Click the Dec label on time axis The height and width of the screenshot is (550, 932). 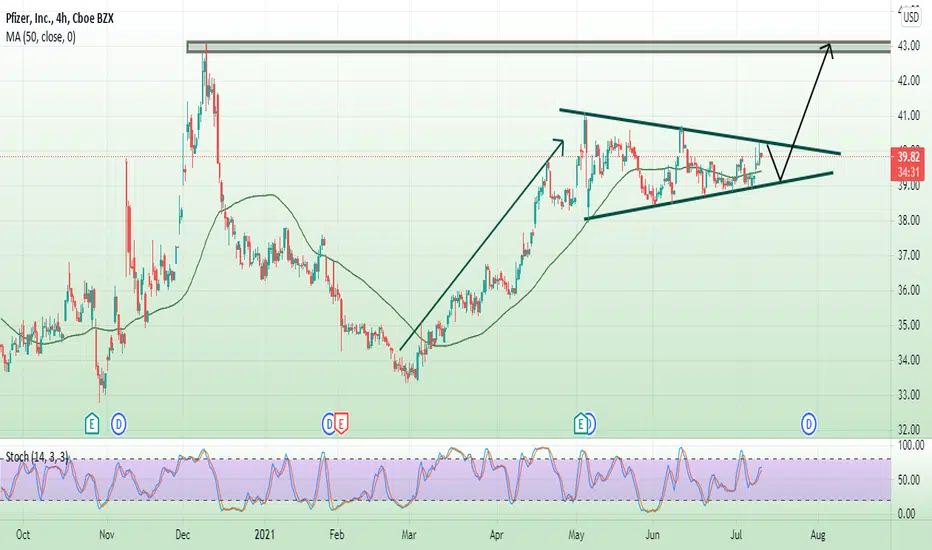pyautogui.click(x=183, y=535)
